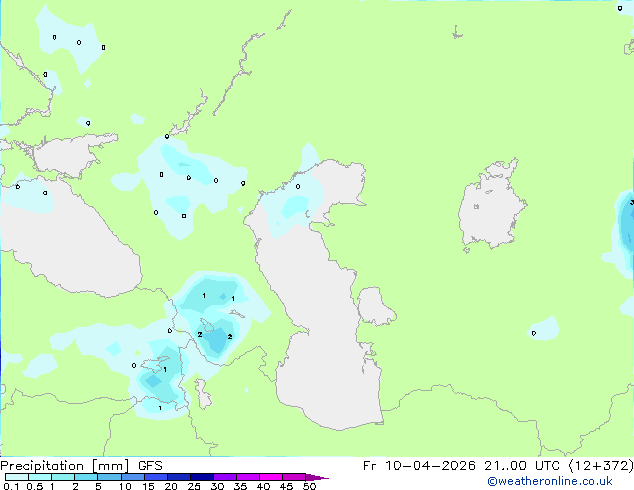Select the 5–10 mm legend swatch
The width and height of the screenshot is (634, 490).
[x=110, y=477]
